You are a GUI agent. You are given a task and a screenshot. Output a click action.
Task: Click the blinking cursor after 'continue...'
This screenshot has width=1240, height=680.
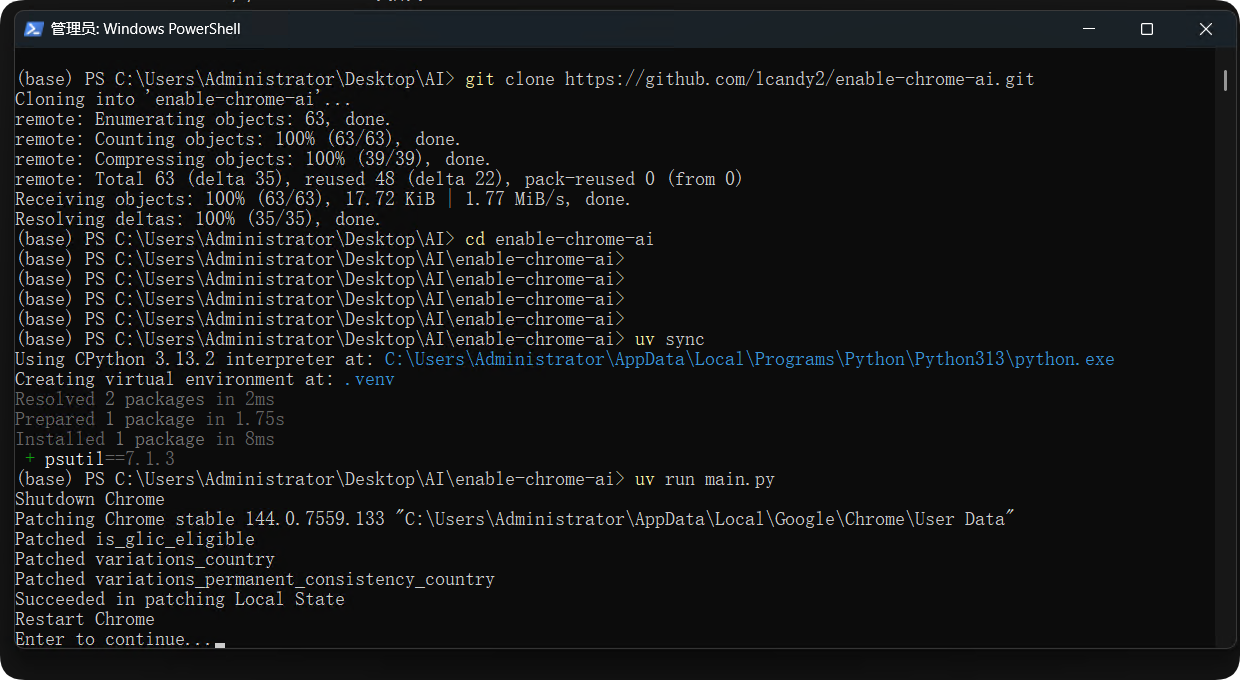click(220, 641)
